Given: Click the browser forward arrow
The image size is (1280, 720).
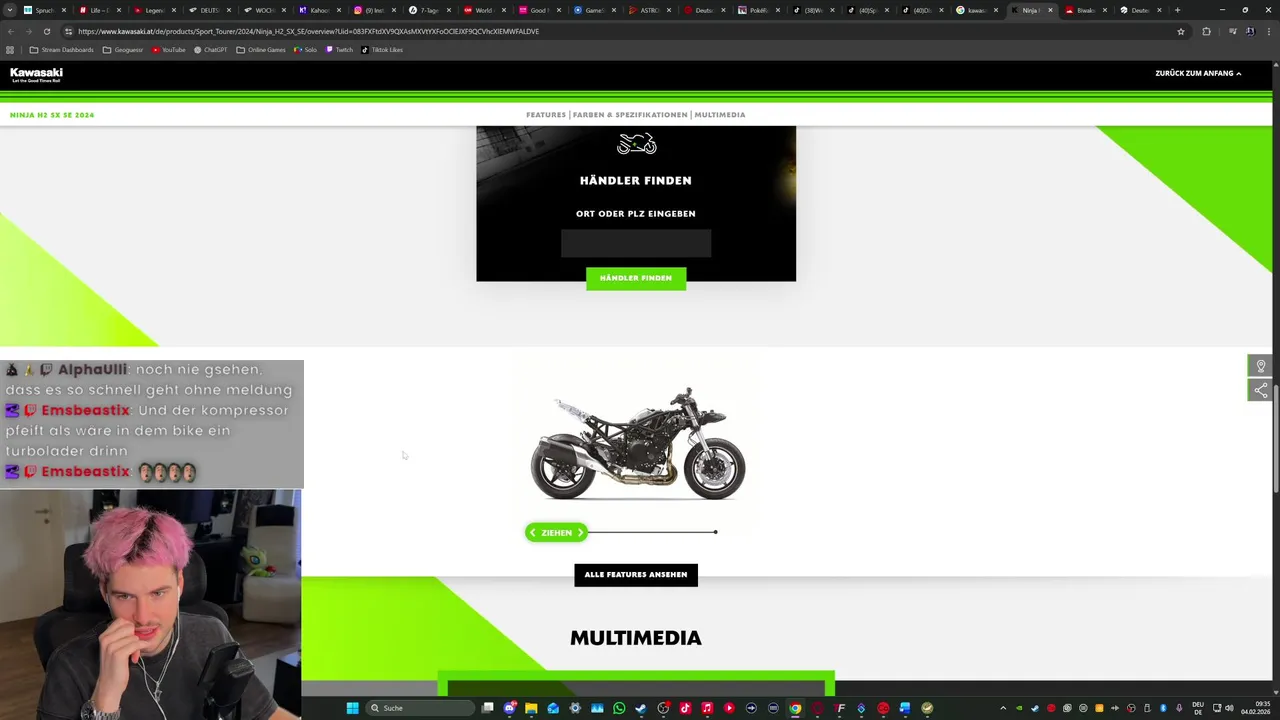Looking at the screenshot, I should pyautogui.click(x=28, y=31).
